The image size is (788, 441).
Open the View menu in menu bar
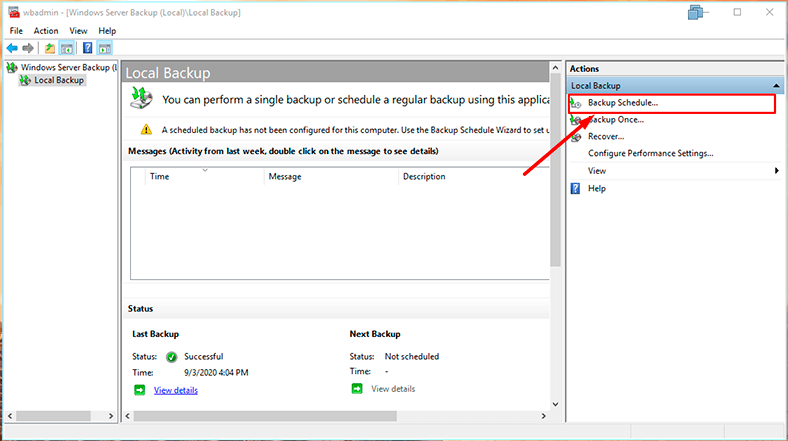pos(78,31)
